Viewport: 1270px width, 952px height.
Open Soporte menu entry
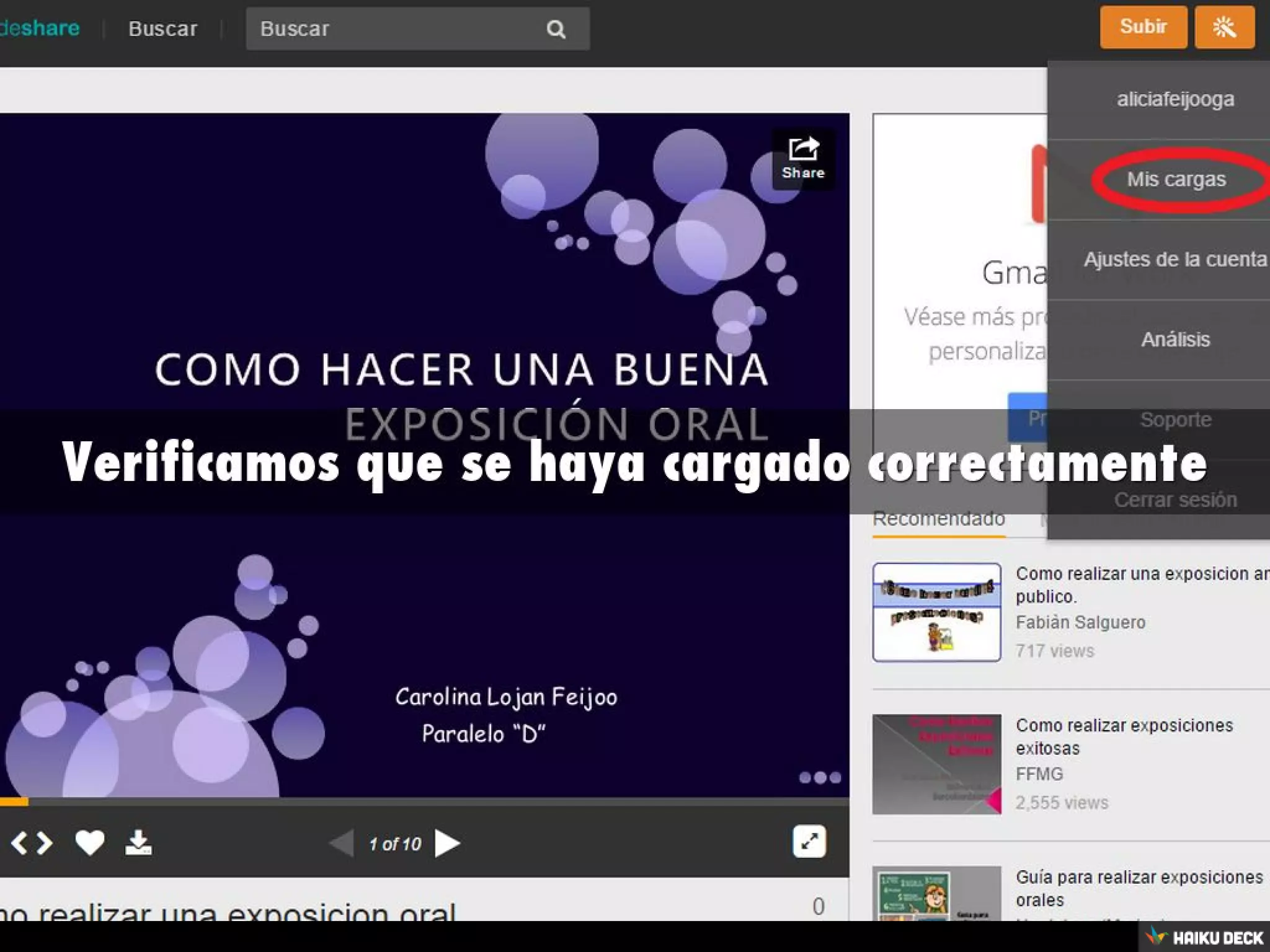[x=1175, y=420]
